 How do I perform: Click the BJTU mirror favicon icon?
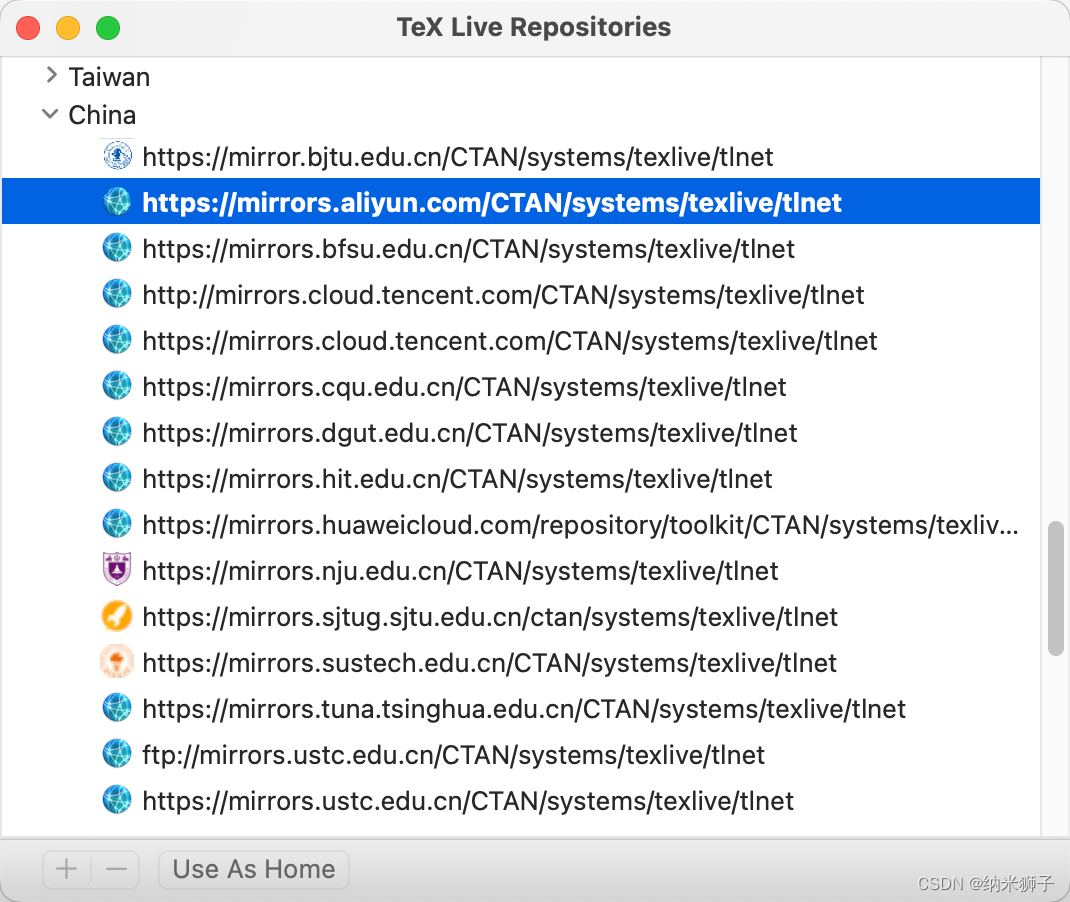point(117,156)
